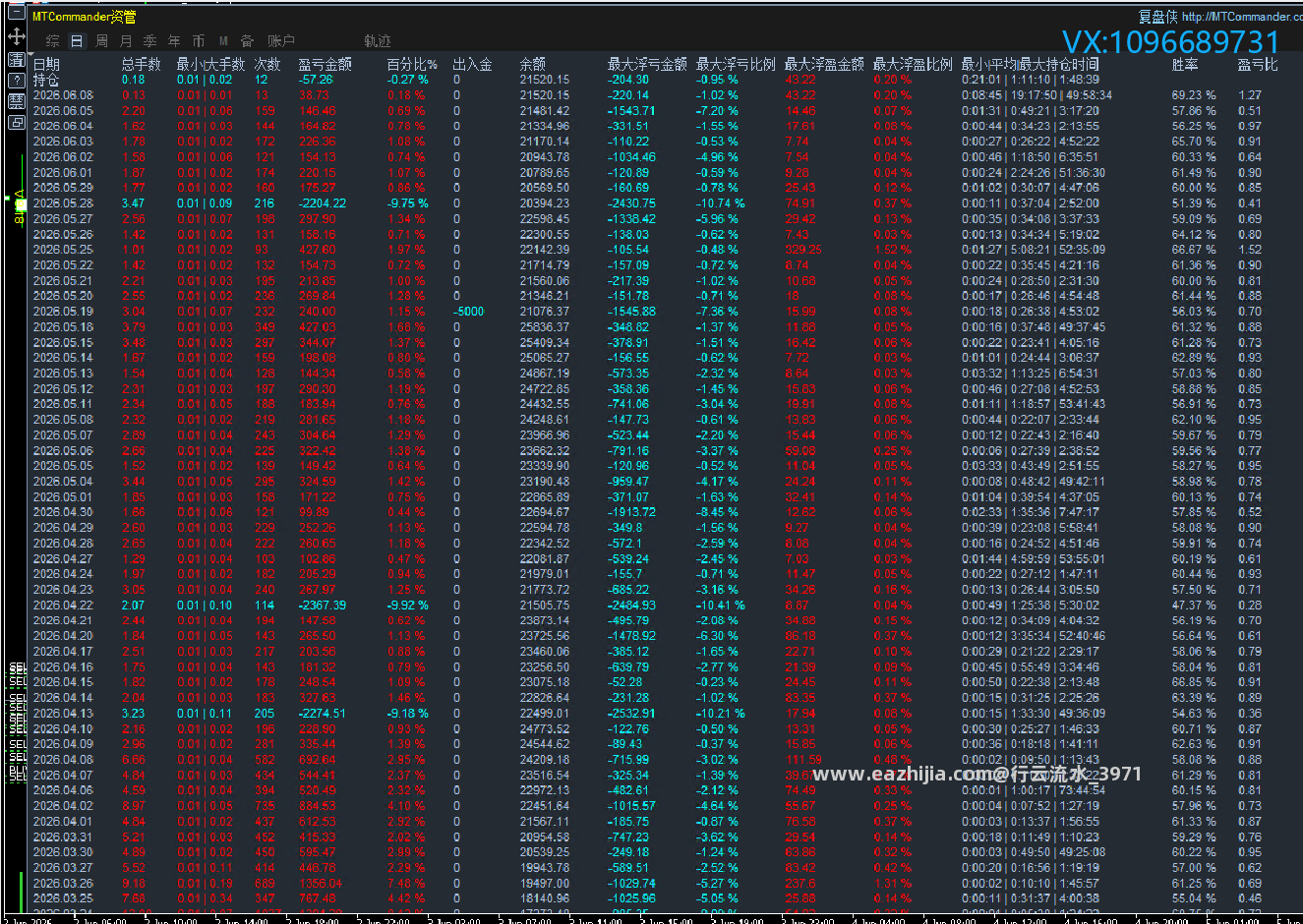
Task: Select the 持仓 row label
Action: pyautogui.click(x=46, y=80)
